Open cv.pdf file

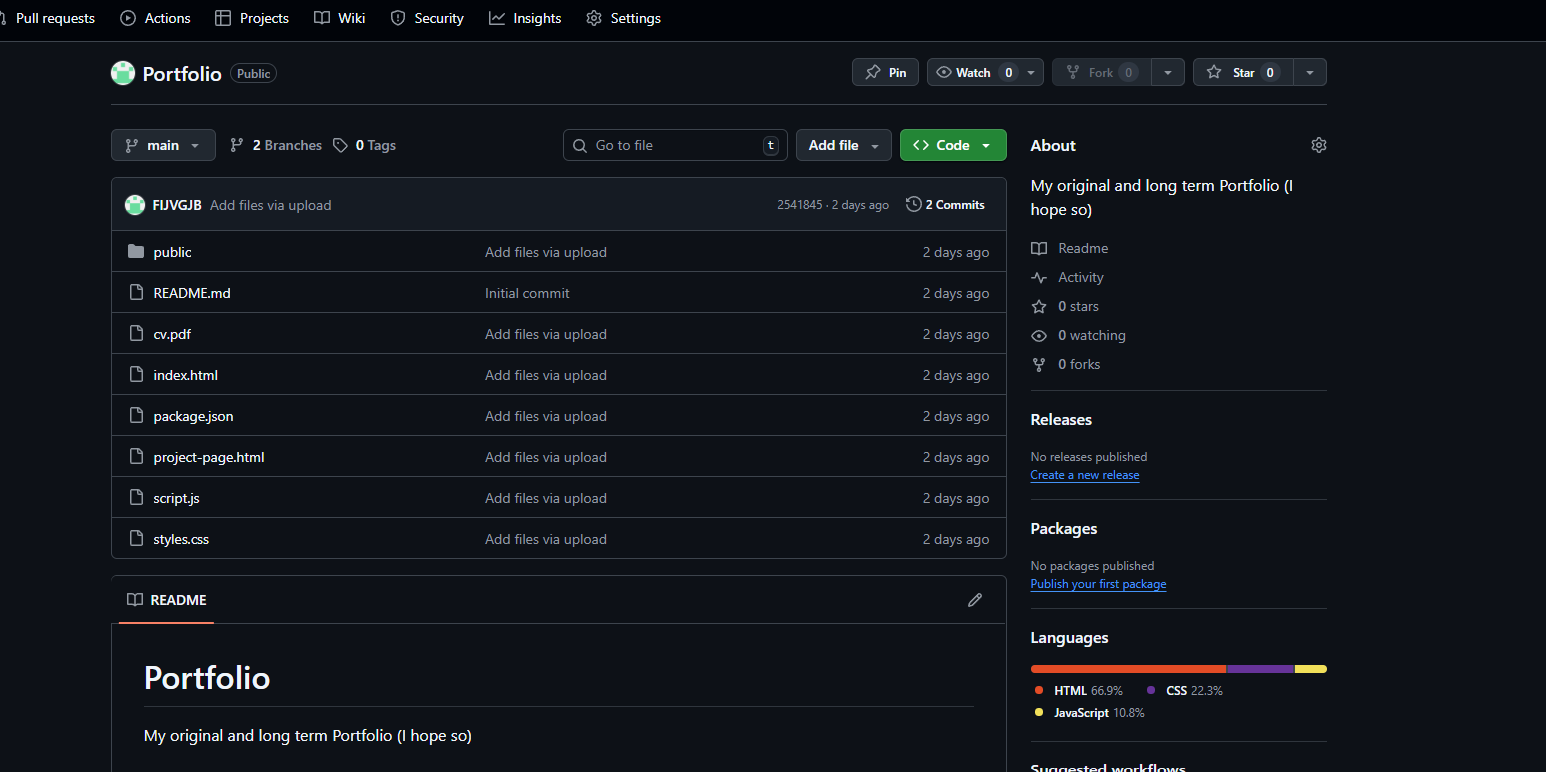[172, 334]
